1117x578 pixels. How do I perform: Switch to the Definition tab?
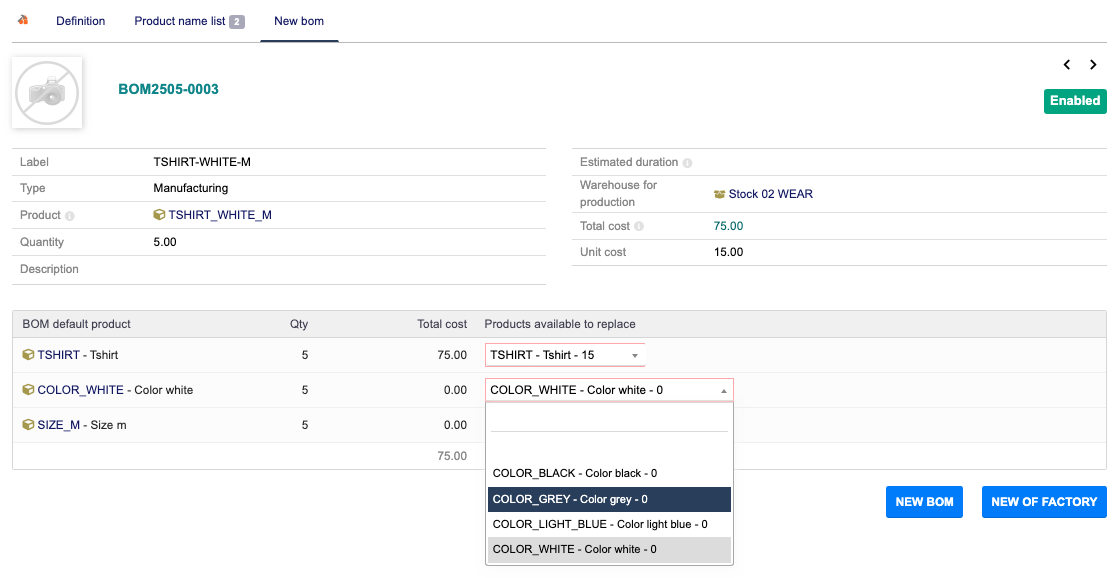[80, 21]
